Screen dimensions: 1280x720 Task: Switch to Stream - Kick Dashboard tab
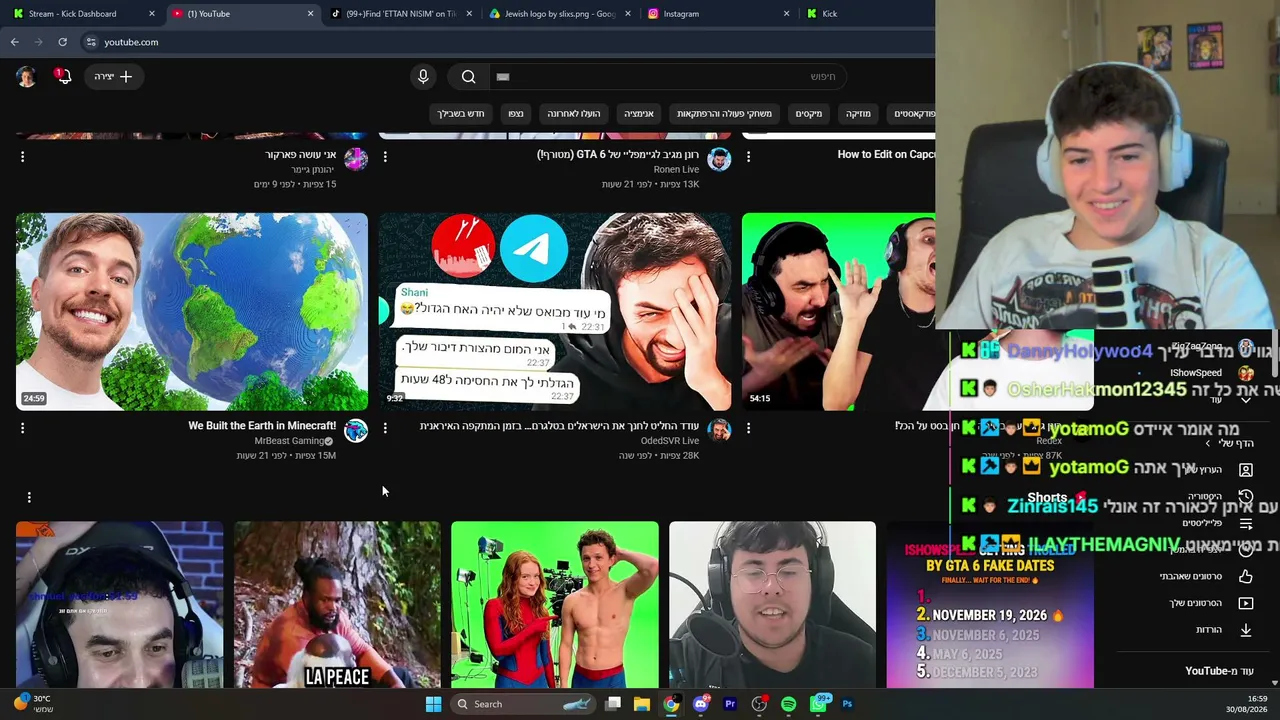[x=84, y=14]
